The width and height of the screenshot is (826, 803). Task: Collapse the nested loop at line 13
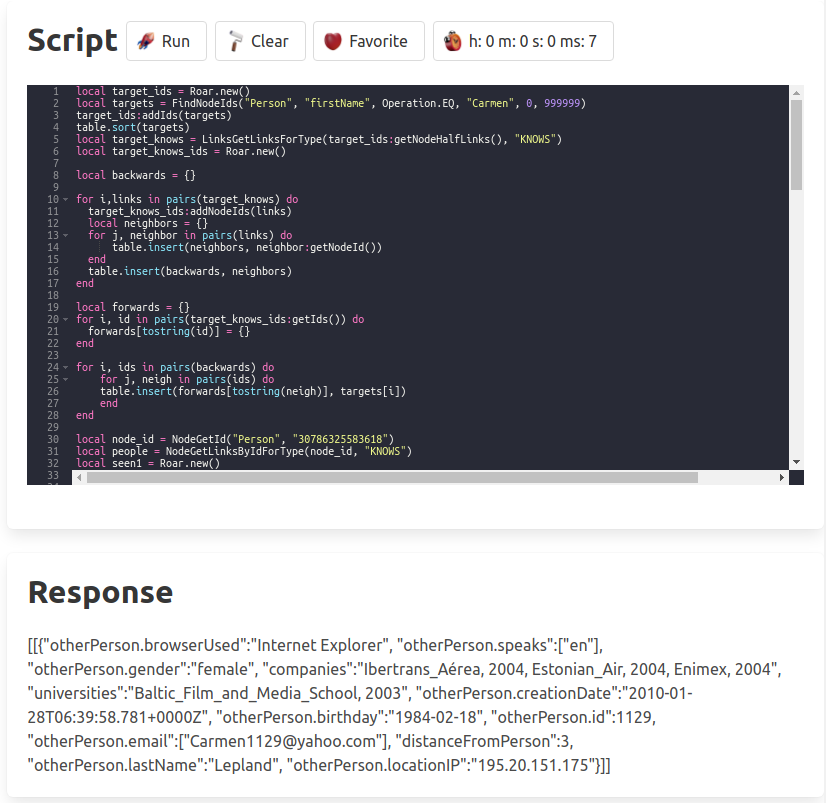tap(65, 236)
